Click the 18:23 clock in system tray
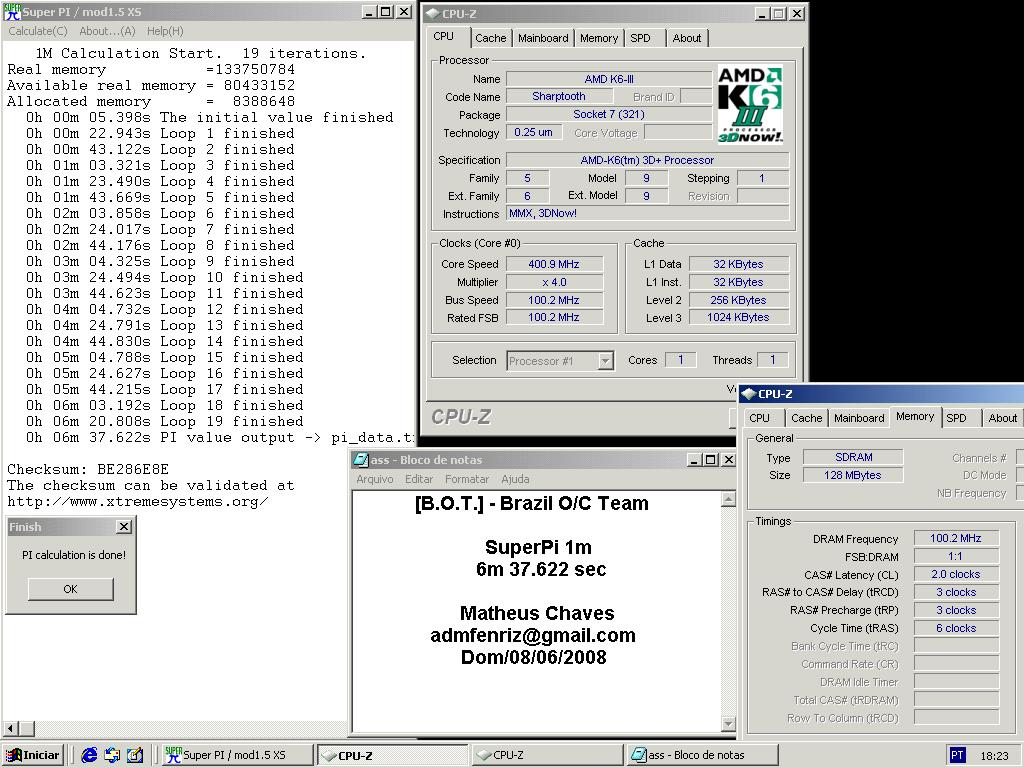The width and height of the screenshot is (1024, 768). pyautogui.click(x=994, y=756)
